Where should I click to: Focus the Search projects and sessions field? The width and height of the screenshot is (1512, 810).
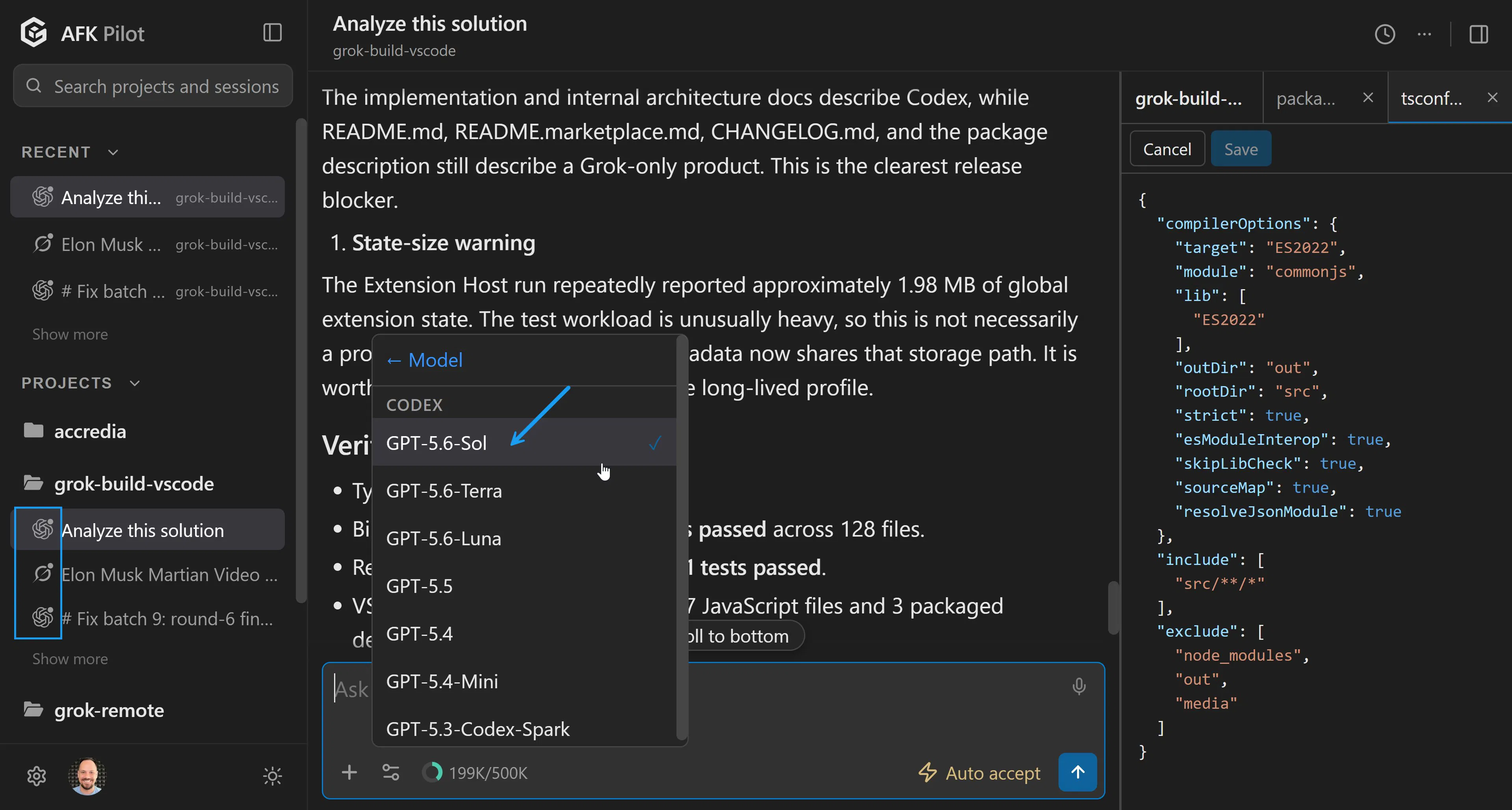pos(152,86)
